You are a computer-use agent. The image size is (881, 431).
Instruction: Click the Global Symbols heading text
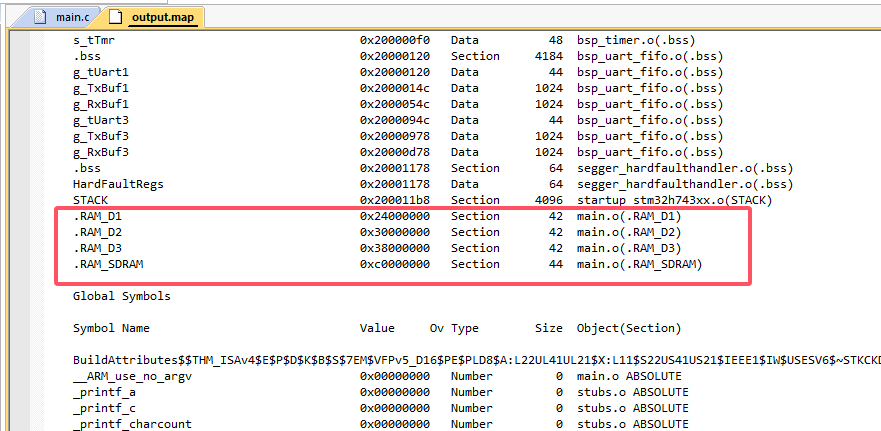[x=121, y=296]
